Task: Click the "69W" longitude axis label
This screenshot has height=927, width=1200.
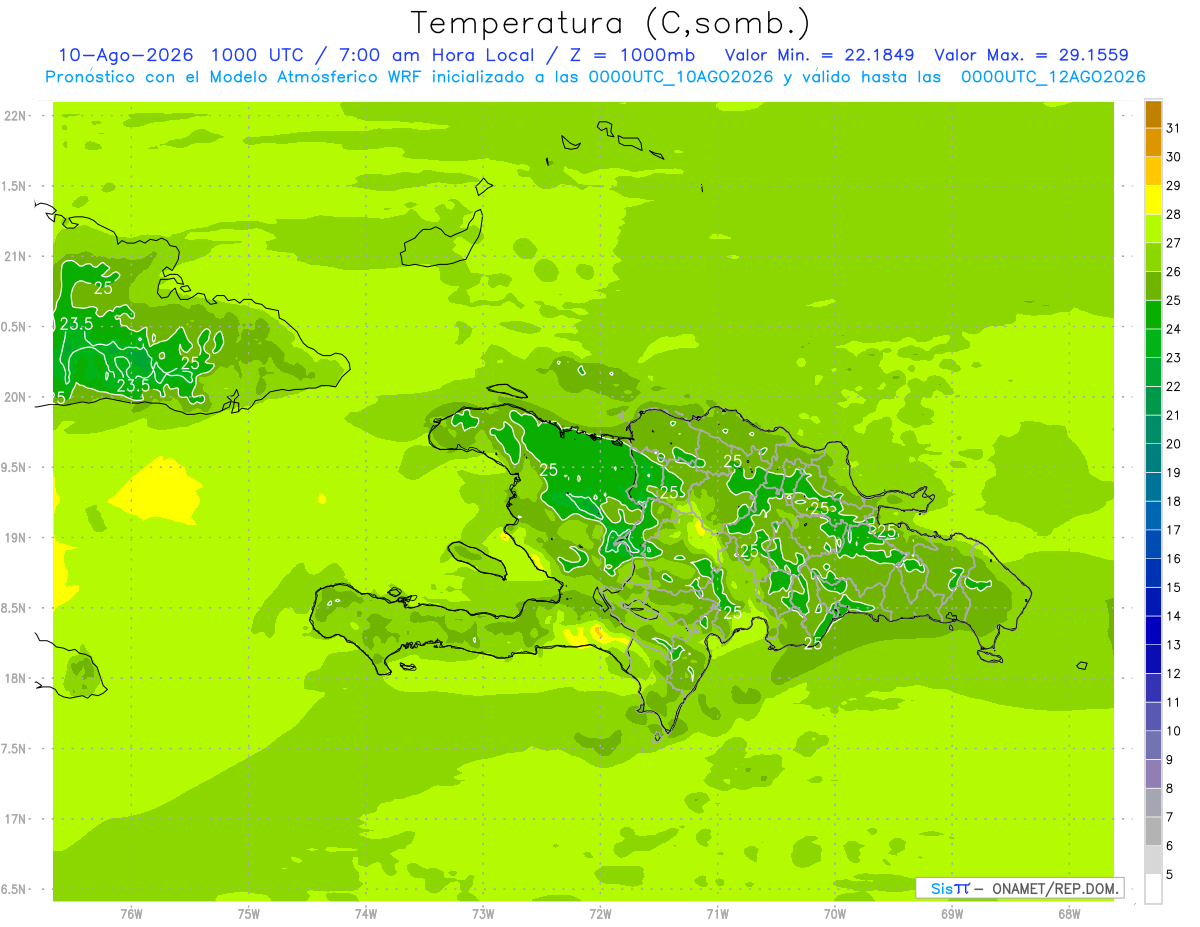Action: tap(952, 914)
